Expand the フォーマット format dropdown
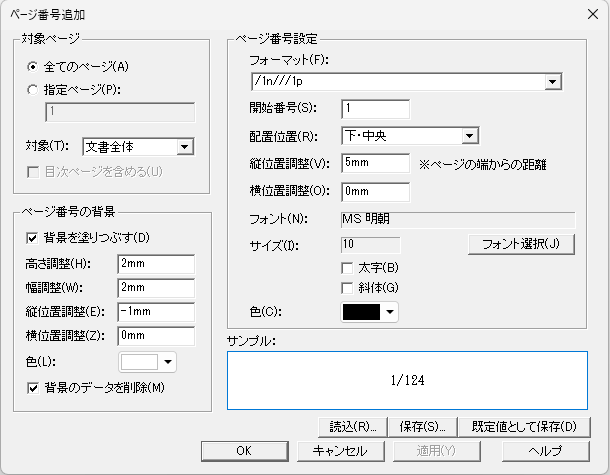The image size is (610, 475). pyautogui.click(x=551, y=81)
